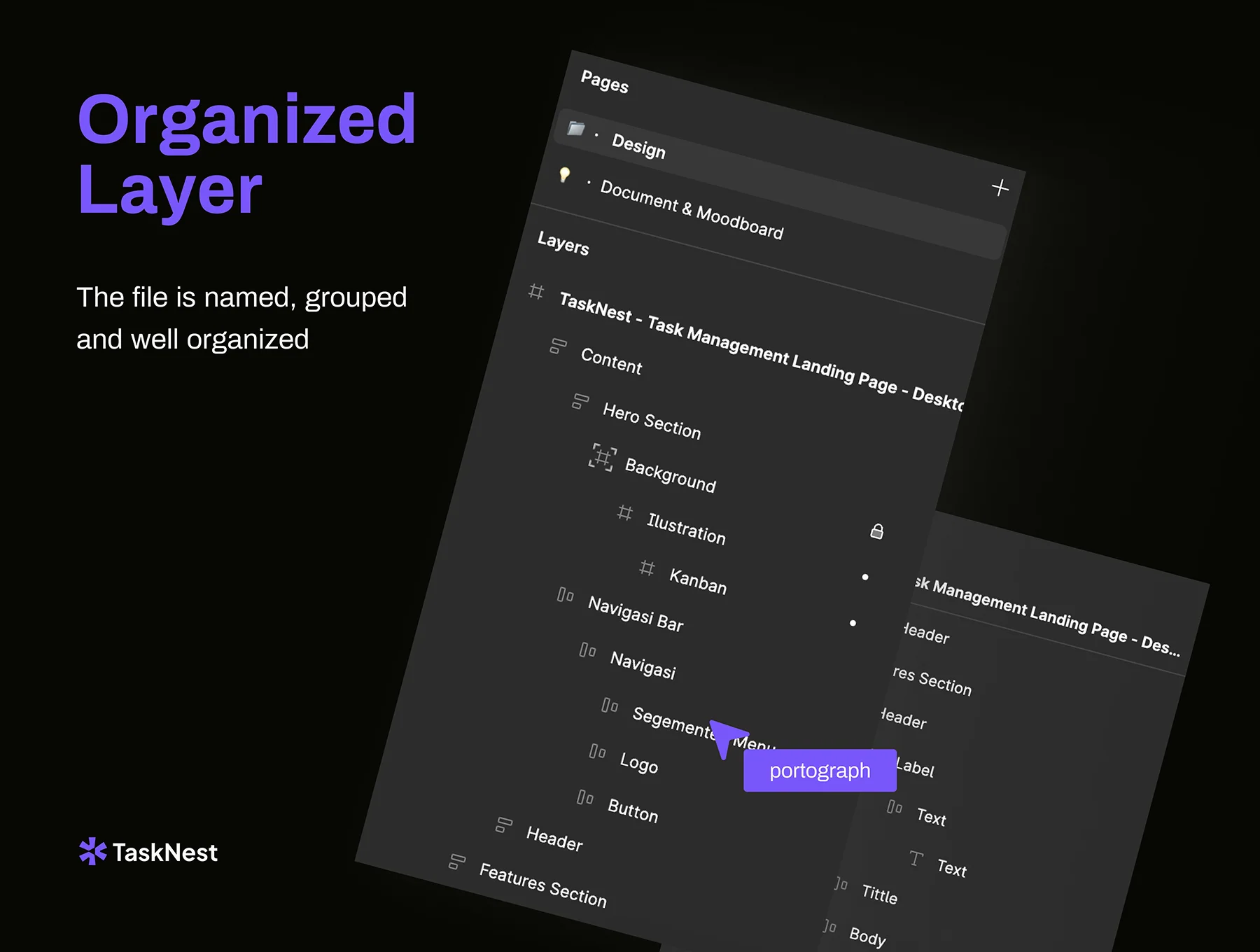Click the frame icon beside TaskNest layer
1260x952 pixels.
[x=536, y=291]
